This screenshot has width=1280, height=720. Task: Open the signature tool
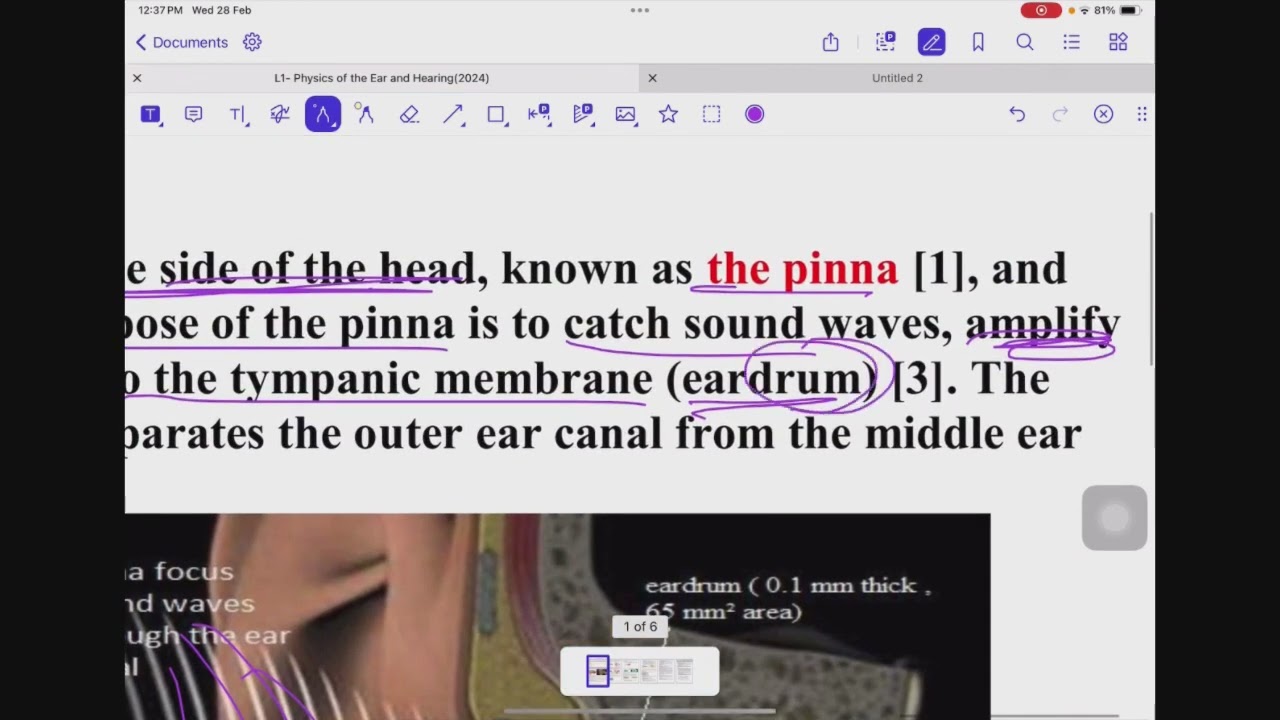(280, 114)
